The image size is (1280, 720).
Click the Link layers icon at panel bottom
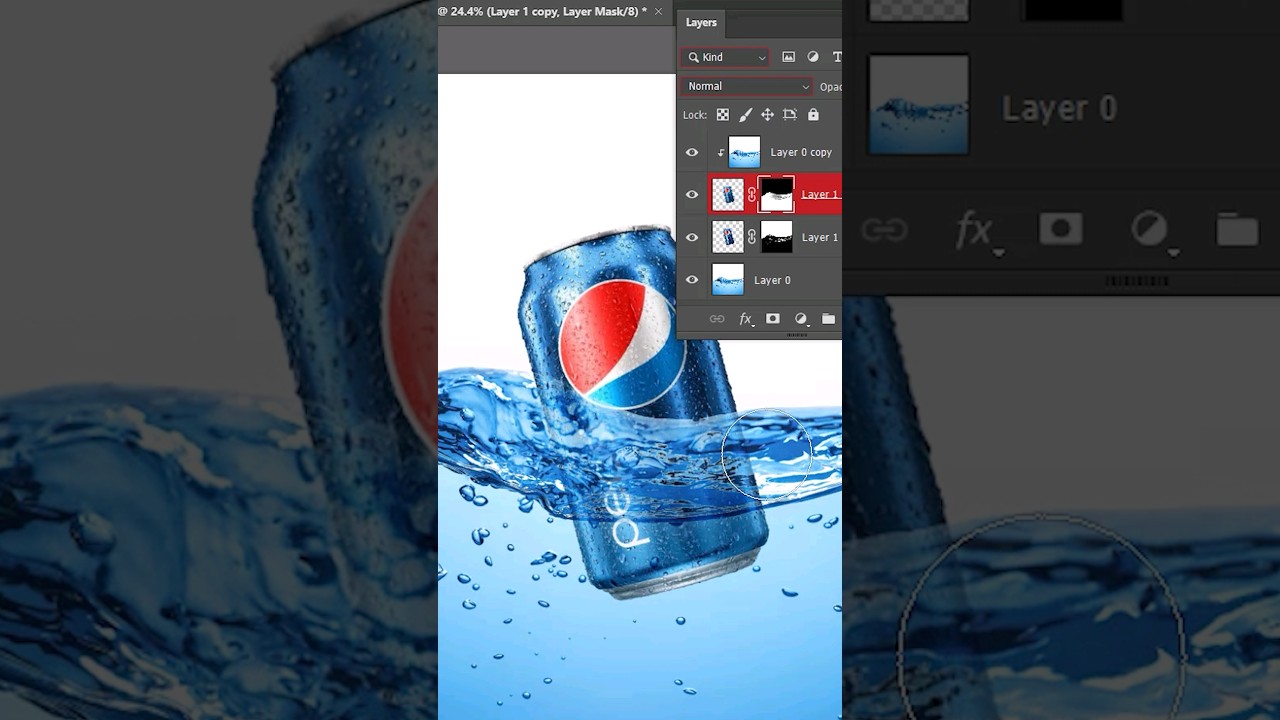[x=717, y=319]
